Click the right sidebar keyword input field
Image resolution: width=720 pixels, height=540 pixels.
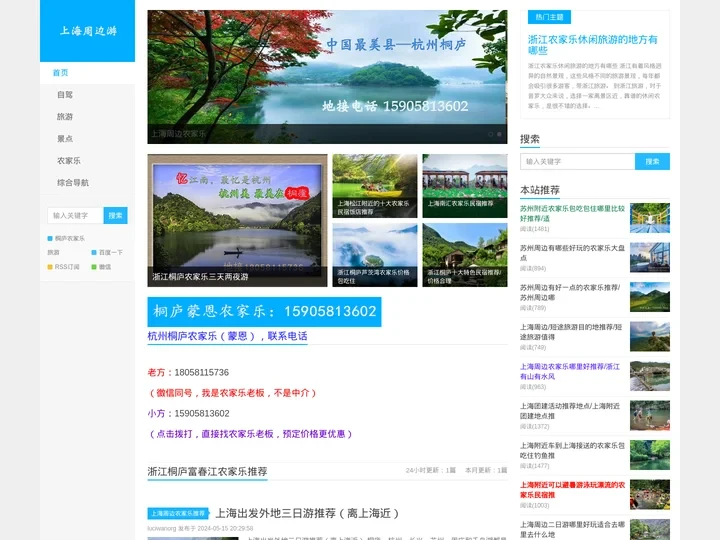(x=578, y=162)
